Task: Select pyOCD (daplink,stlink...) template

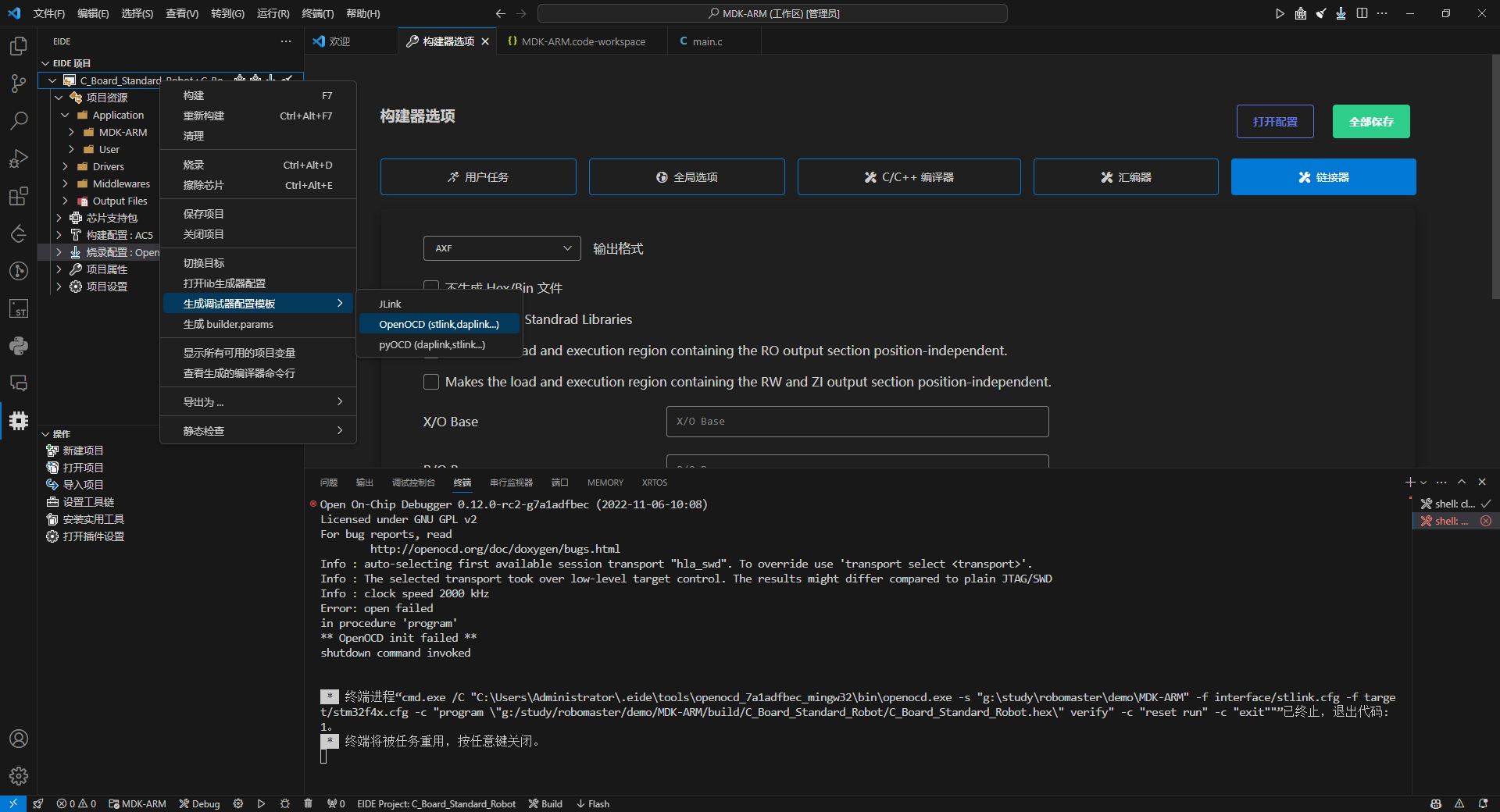Action: click(x=439, y=344)
